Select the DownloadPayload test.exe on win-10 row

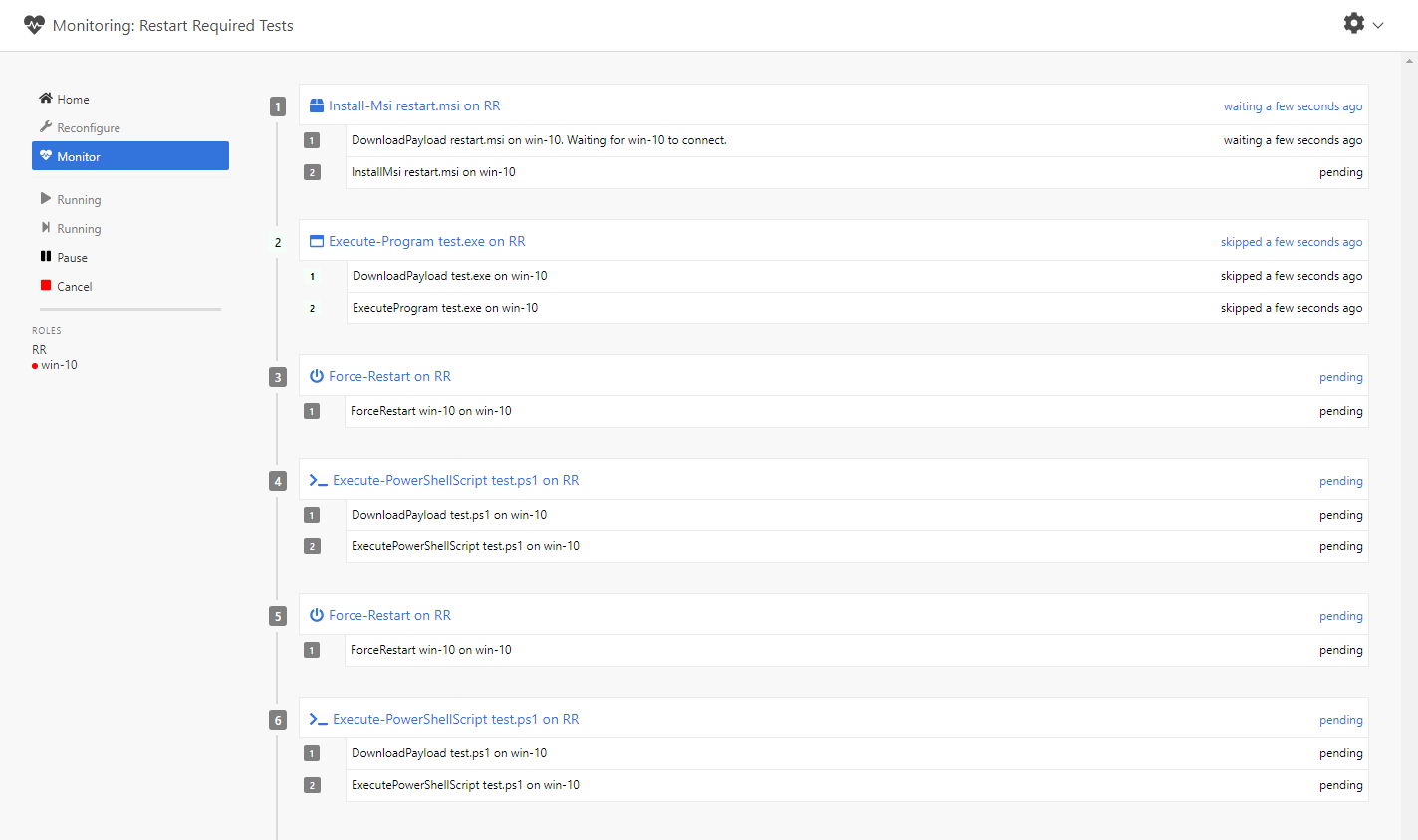[x=856, y=276]
